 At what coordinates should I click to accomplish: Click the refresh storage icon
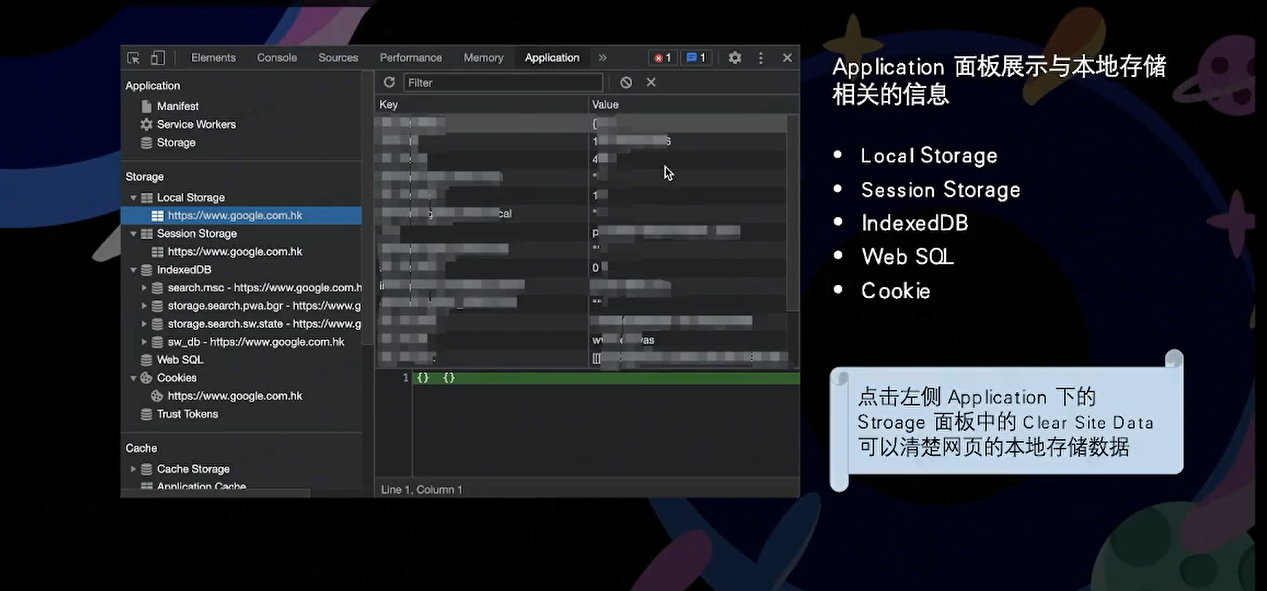coord(389,82)
